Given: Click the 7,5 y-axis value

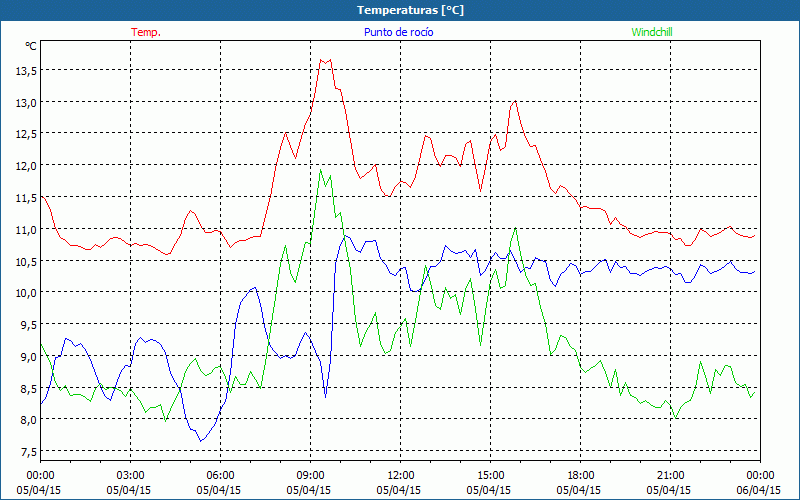Looking at the screenshot, I should pyautogui.click(x=29, y=452).
